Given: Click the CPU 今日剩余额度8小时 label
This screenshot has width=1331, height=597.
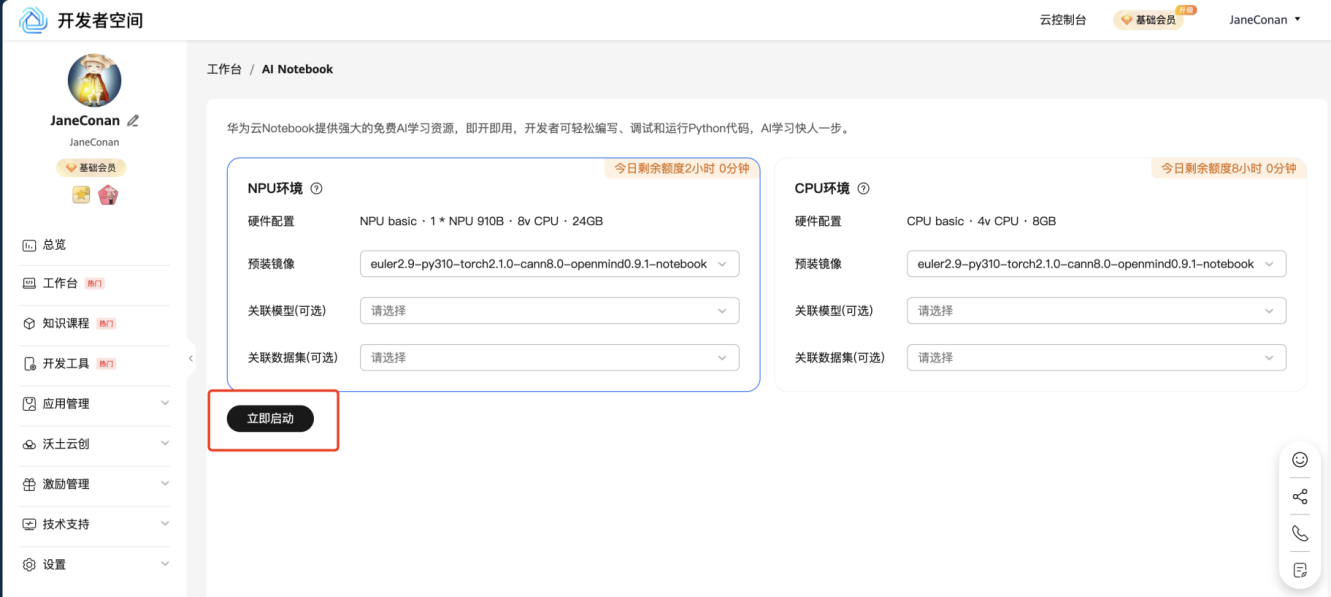Looking at the screenshot, I should [x=1229, y=168].
